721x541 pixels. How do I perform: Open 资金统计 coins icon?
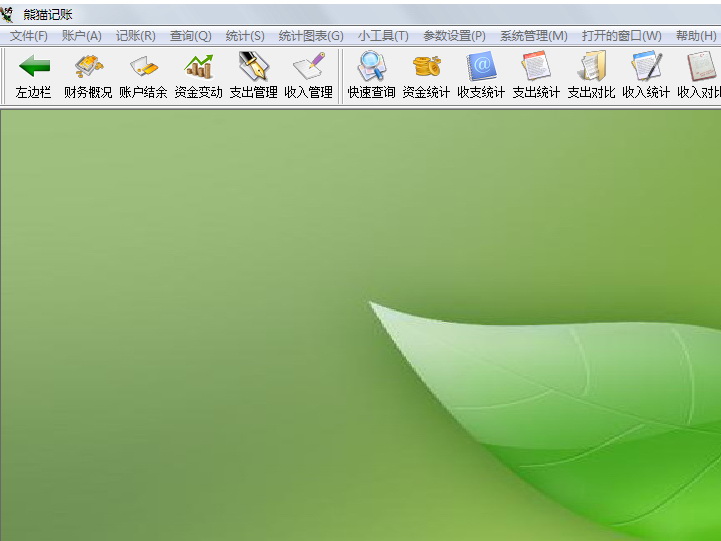426,68
